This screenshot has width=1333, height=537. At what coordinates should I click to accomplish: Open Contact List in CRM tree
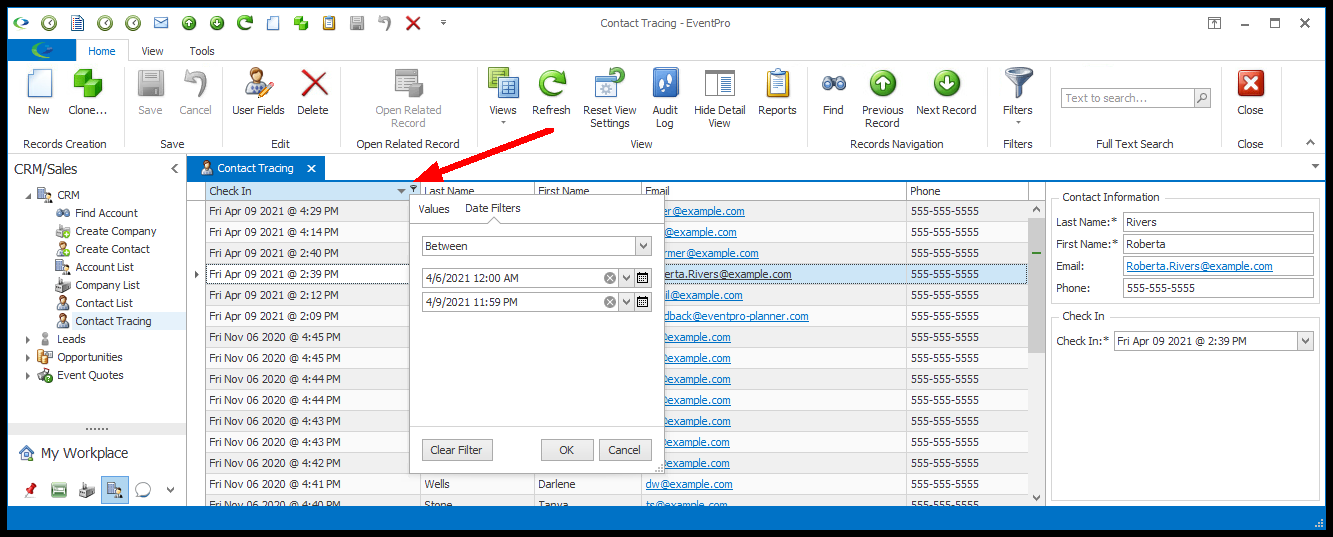pyautogui.click(x=104, y=303)
